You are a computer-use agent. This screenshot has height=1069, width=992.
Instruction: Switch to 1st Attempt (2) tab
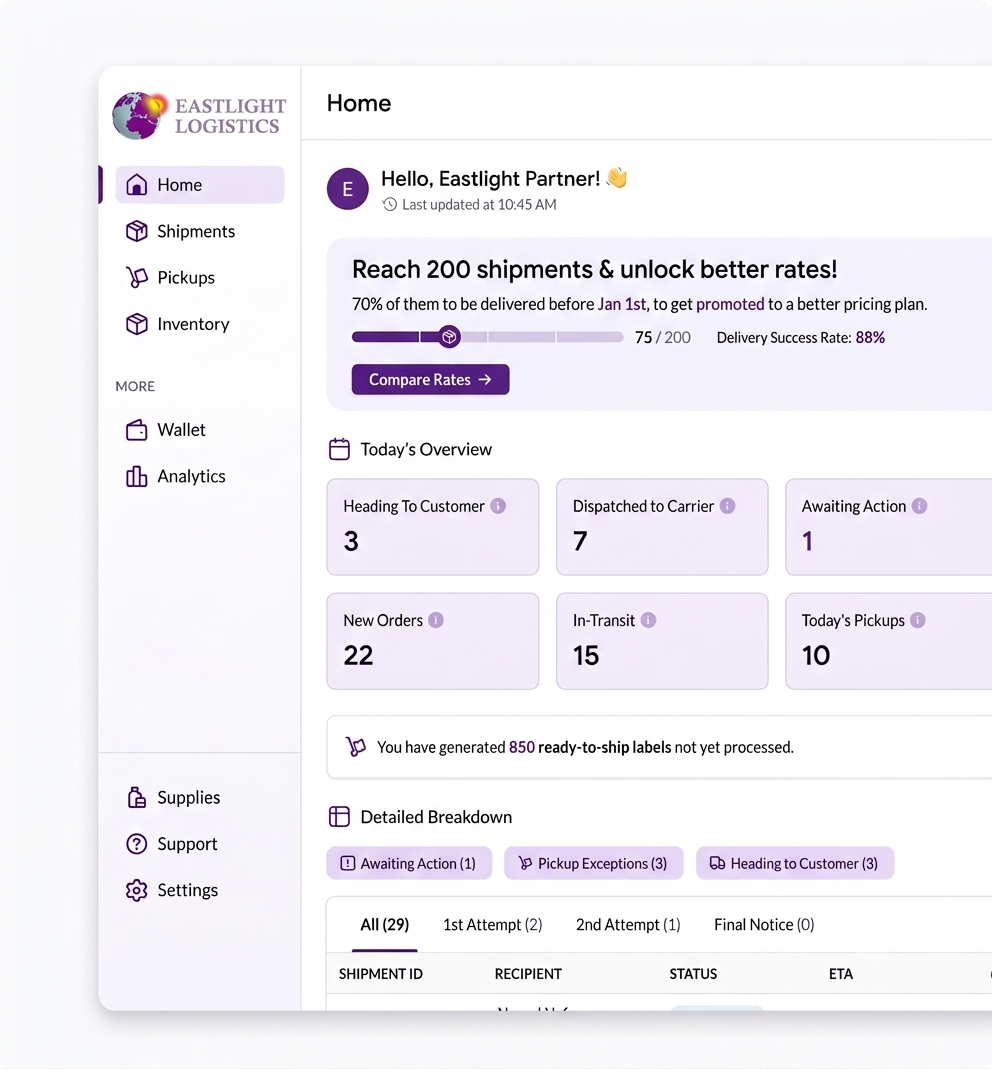493,925
